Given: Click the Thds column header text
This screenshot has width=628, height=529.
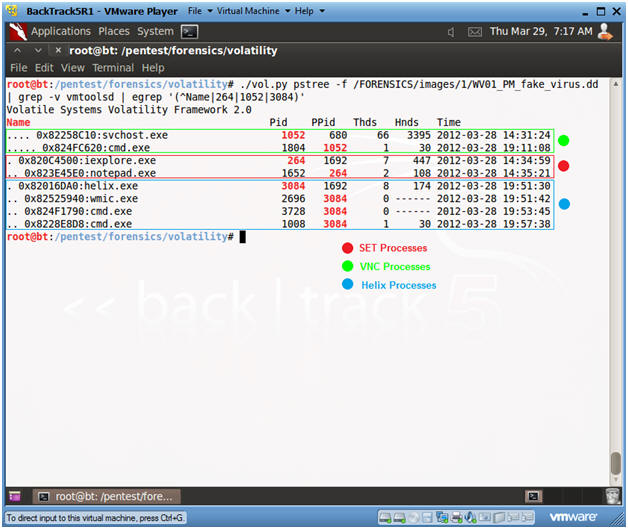Looking at the screenshot, I should click(x=365, y=123).
